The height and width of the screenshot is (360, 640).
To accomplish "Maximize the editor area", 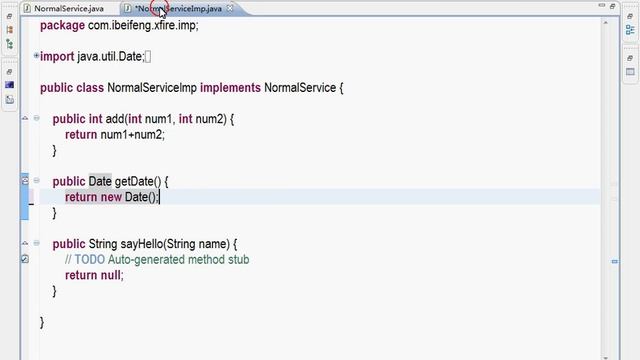I will pyautogui.click(x=612, y=6).
